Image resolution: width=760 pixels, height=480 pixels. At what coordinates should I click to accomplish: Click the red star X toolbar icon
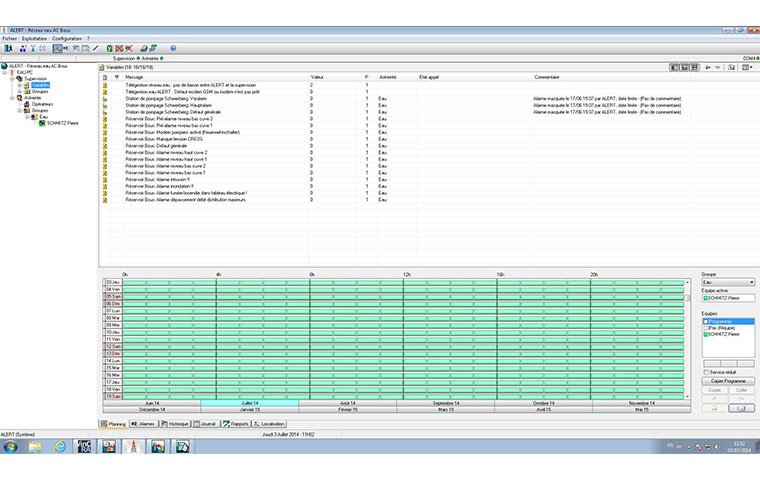coord(129,48)
